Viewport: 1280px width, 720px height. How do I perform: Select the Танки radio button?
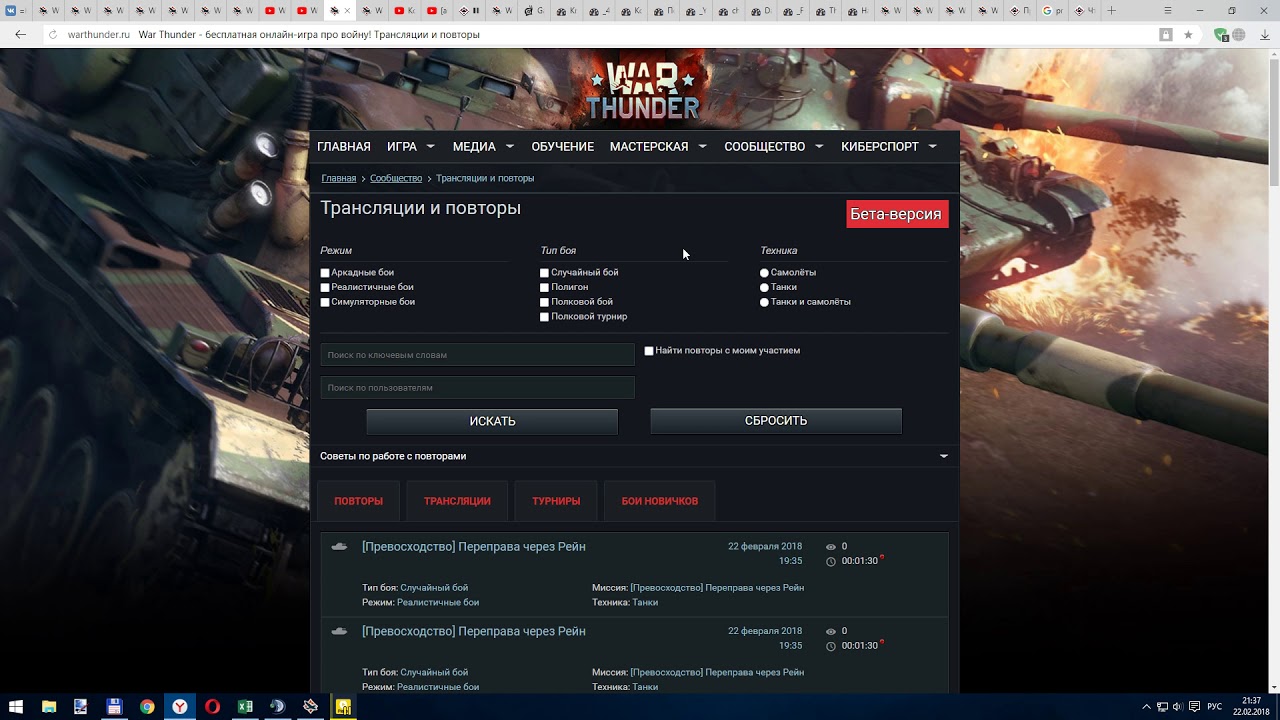pos(764,287)
